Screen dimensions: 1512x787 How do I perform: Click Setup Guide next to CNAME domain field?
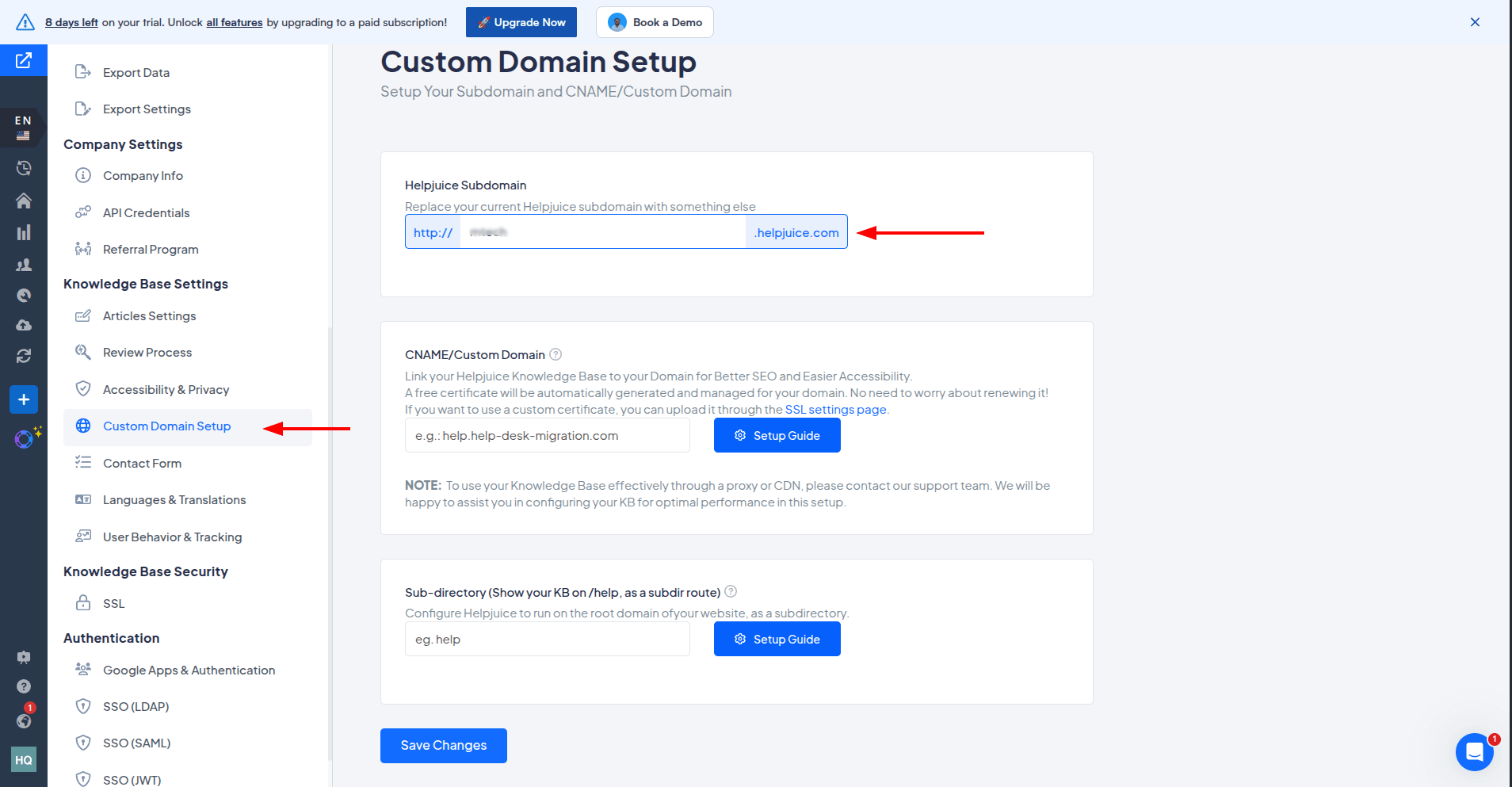(777, 435)
